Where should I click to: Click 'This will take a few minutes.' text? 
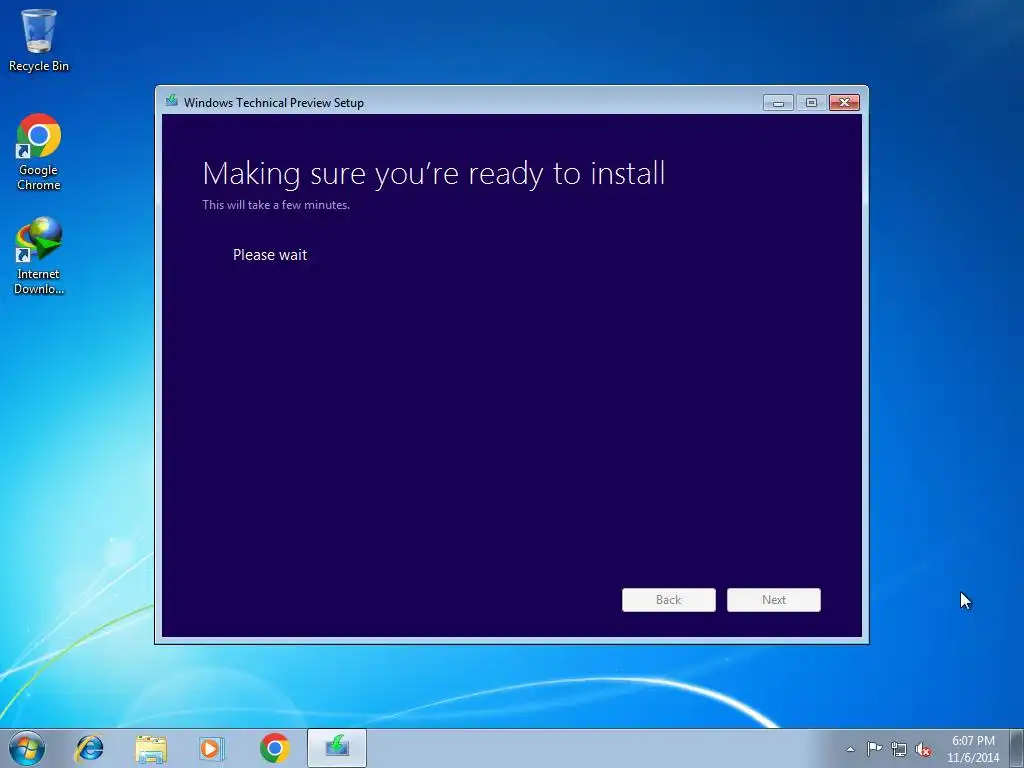point(276,204)
